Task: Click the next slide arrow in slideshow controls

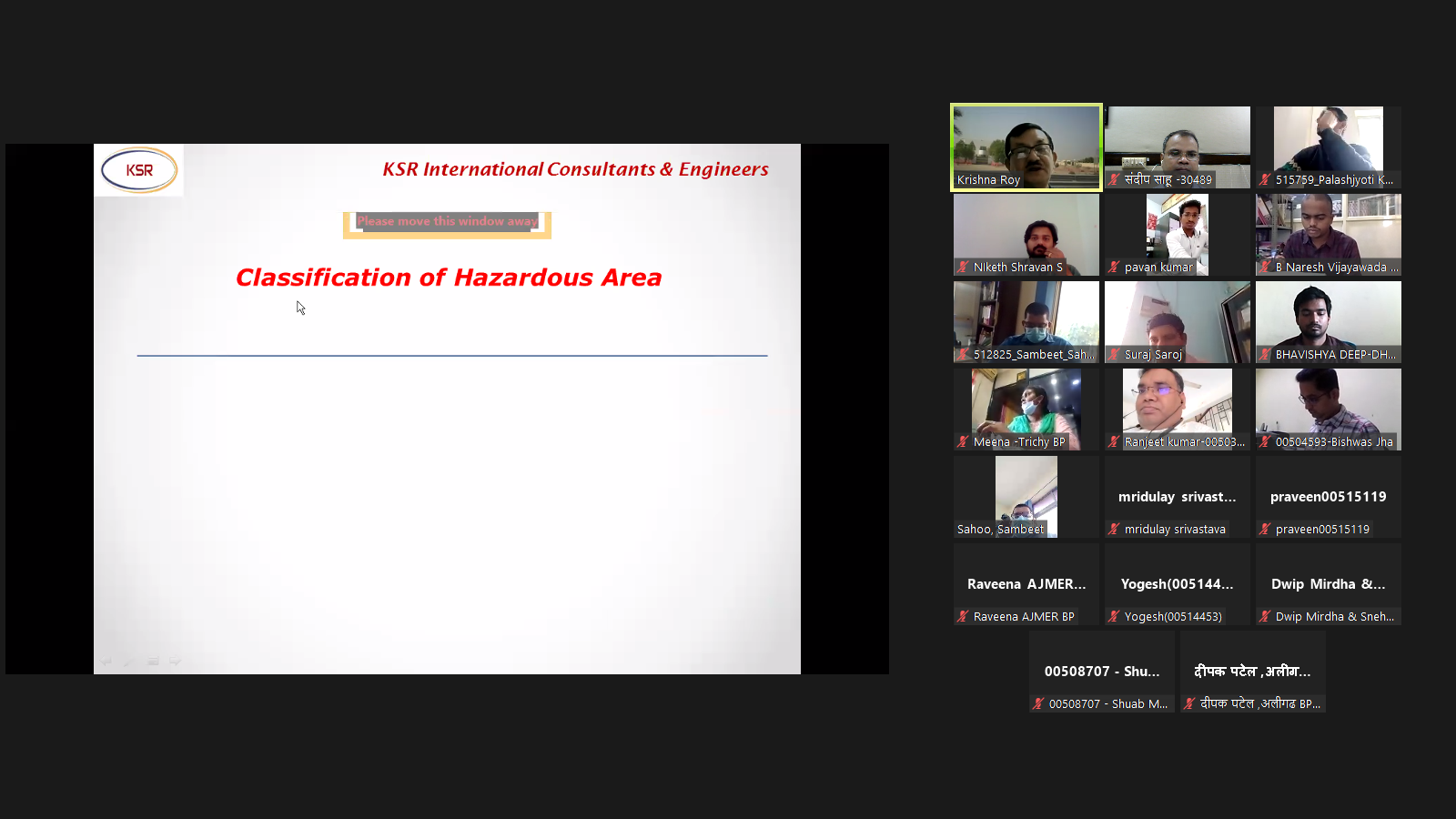Action: point(176,662)
